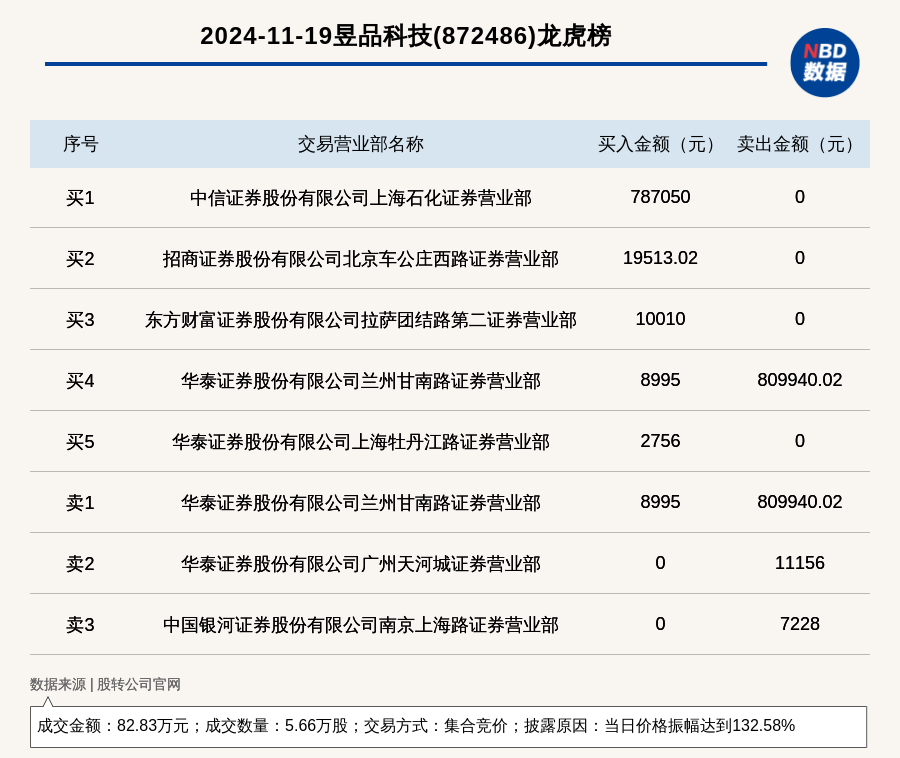Select sell amount 0 in 买2 row
The width and height of the screenshot is (900, 758).
click(x=800, y=258)
